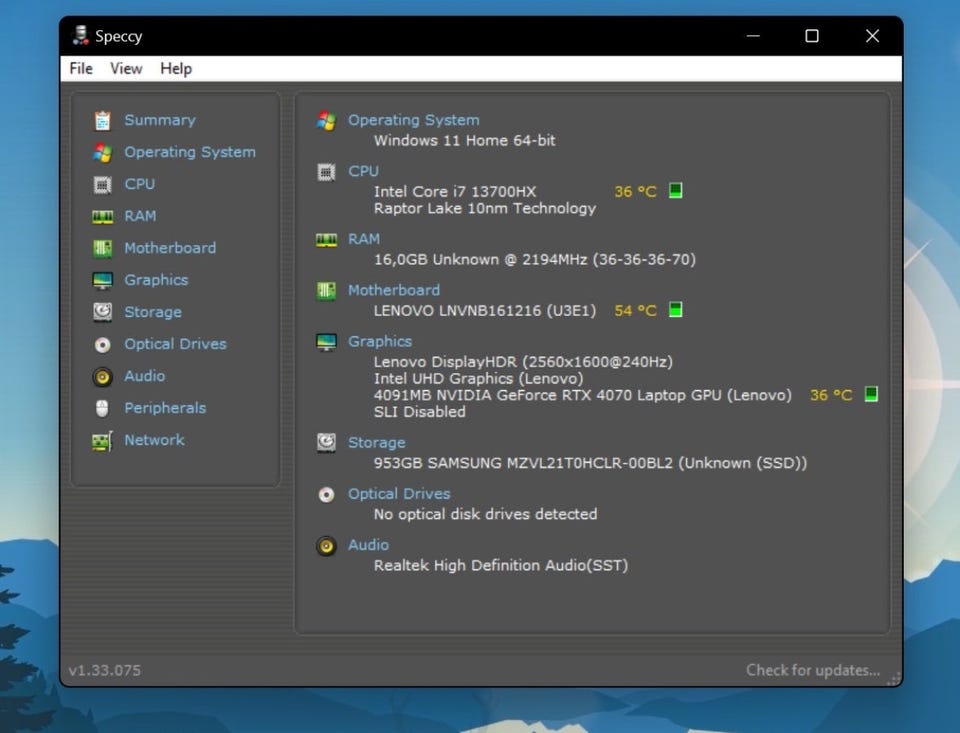Open Storage via its sidebar drive icon
This screenshot has width=960, height=733.
[102, 312]
